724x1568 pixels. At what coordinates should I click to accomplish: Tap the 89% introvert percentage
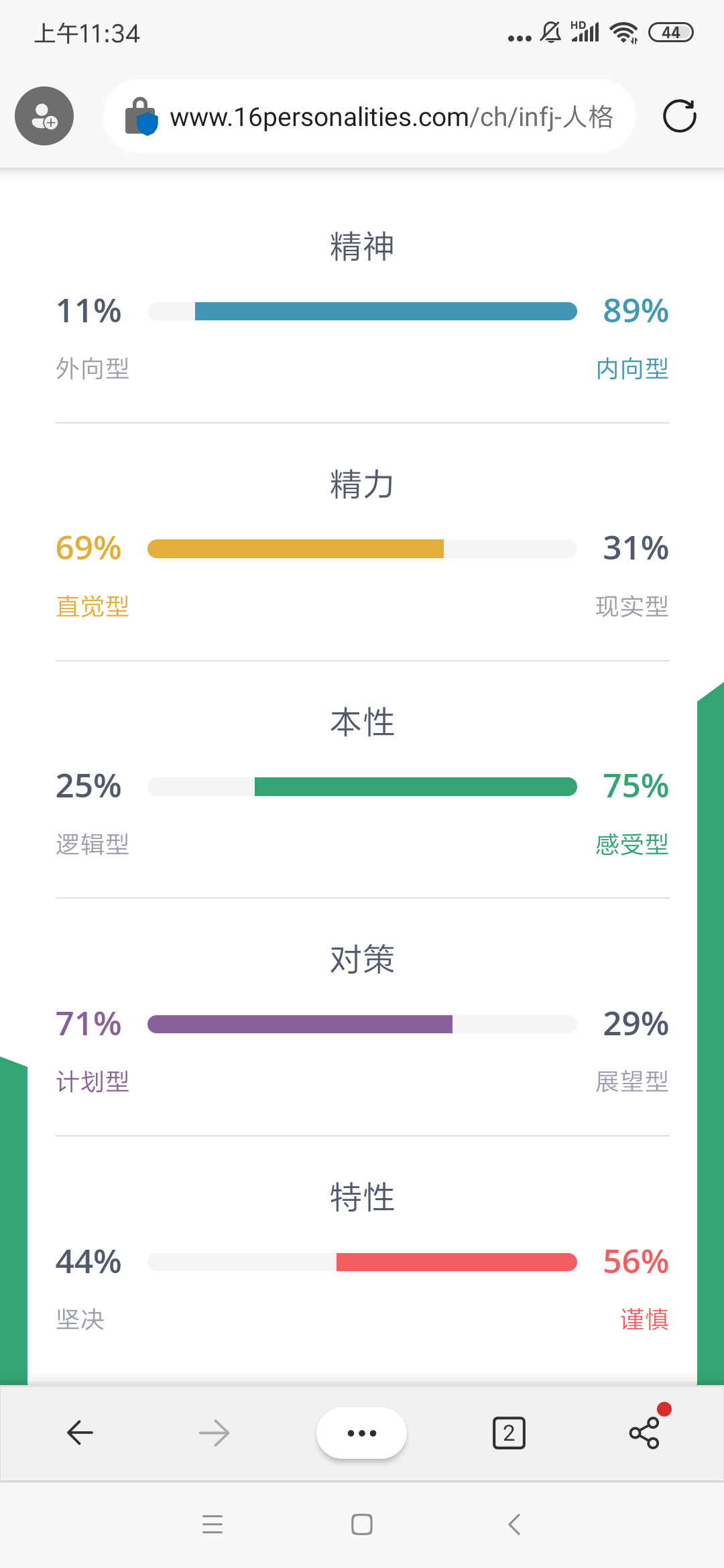(x=636, y=311)
